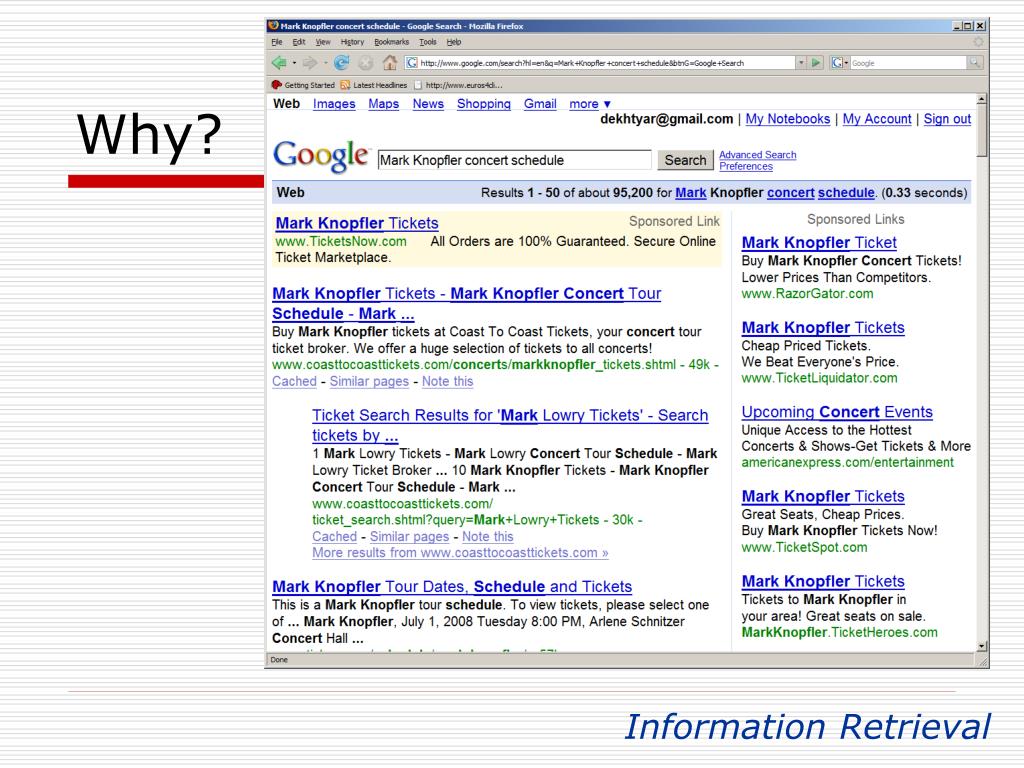Open TicketLiquidator 'Mark Knopfler Tickets' ad
The image size is (1024, 768).
click(823, 328)
